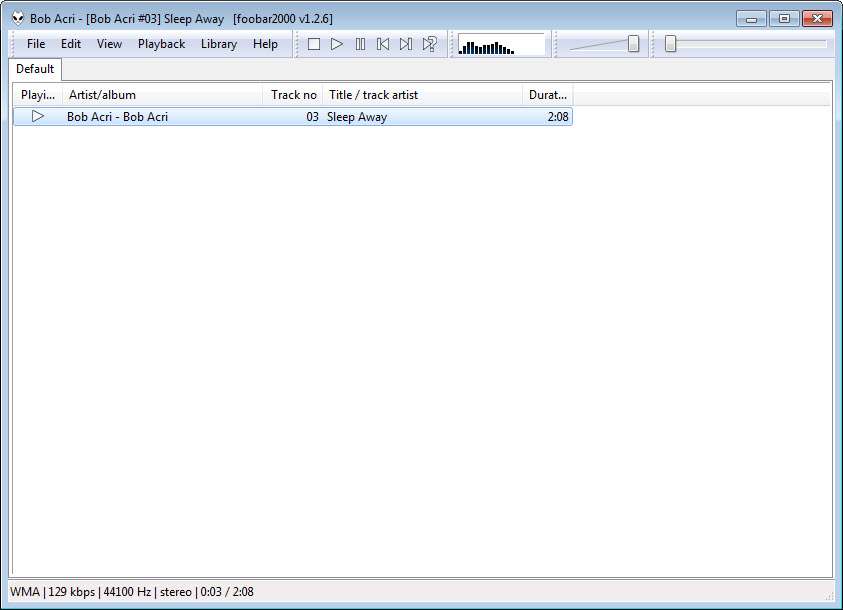The width and height of the screenshot is (843, 610).
Task: Skip to the next track
Action: coord(406,44)
